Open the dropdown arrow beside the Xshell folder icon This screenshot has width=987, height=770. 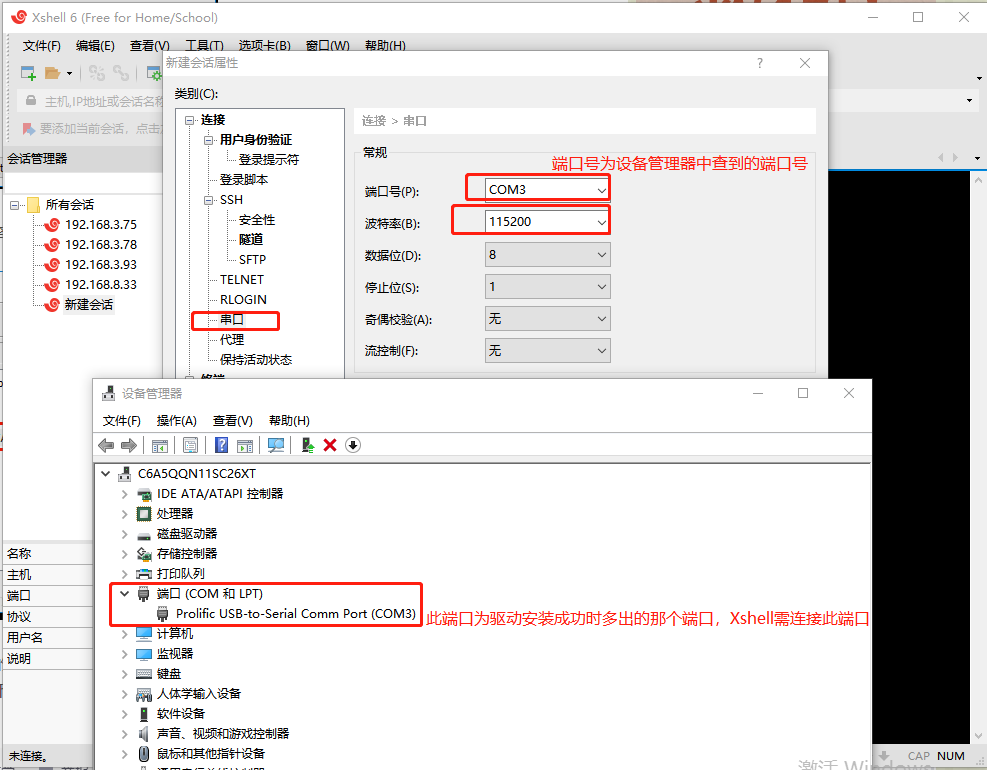click(69, 74)
